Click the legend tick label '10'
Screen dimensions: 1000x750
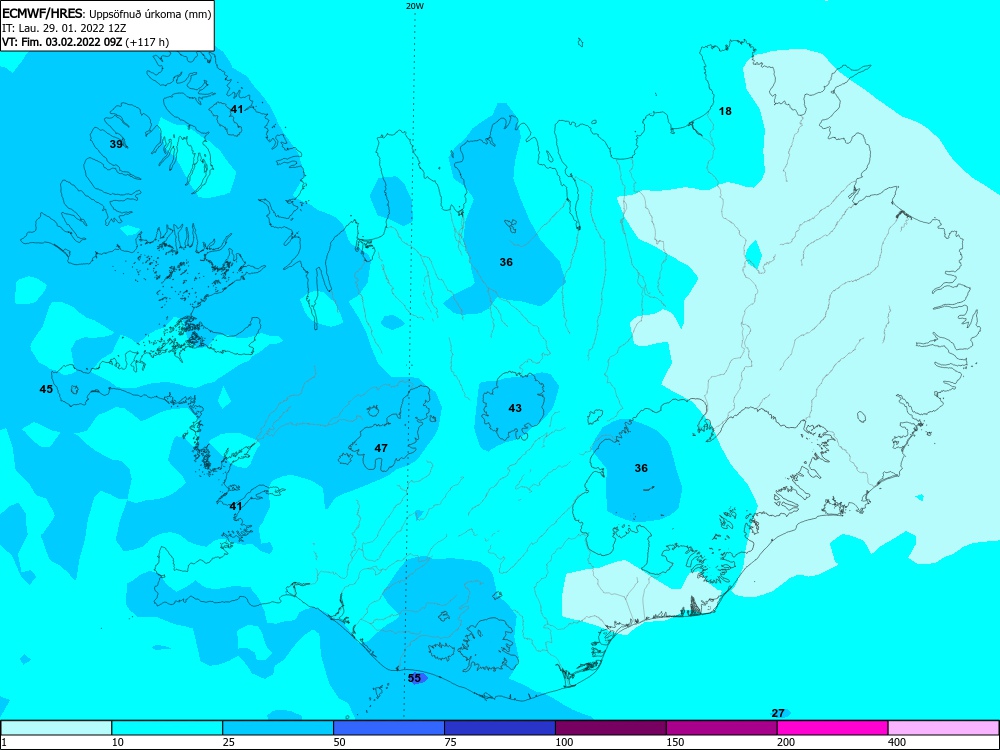click(x=119, y=742)
